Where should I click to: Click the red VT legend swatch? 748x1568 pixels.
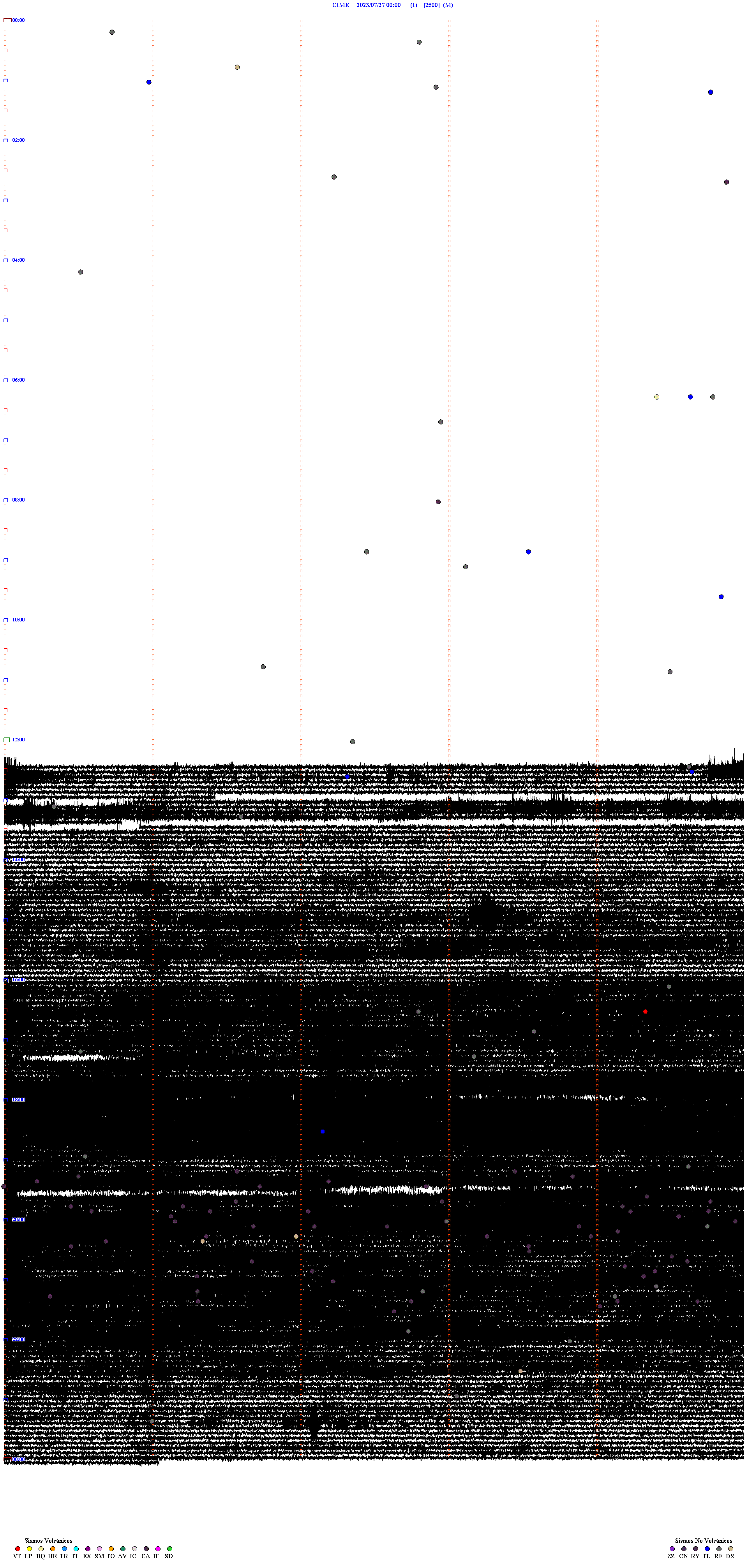pyautogui.click(x=18, y=1549)
